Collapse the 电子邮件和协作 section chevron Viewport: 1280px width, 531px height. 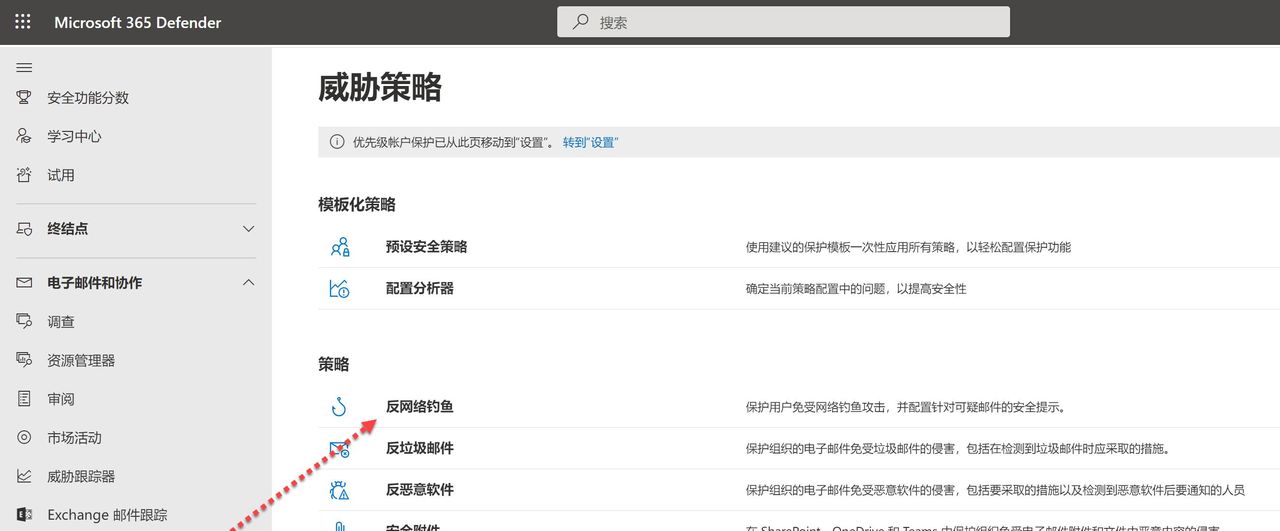pyautogui.click(x=249, y=283)
